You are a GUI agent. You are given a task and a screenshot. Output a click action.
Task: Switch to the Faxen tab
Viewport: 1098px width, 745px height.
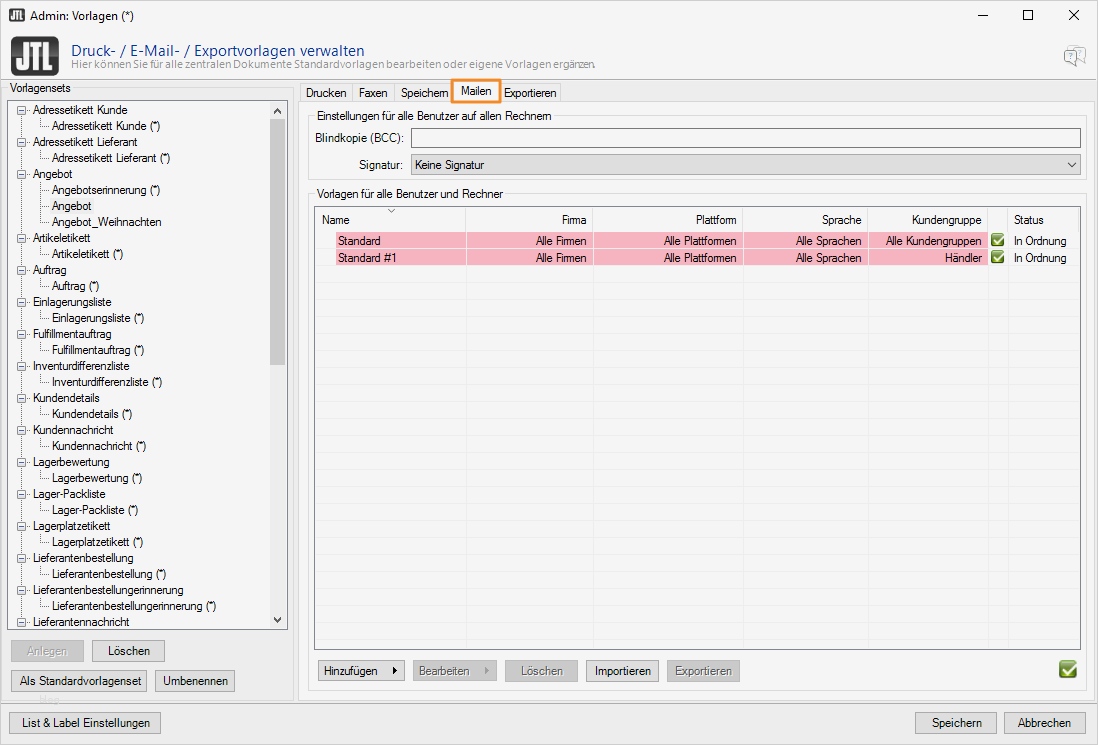click(x=373, y=92)
